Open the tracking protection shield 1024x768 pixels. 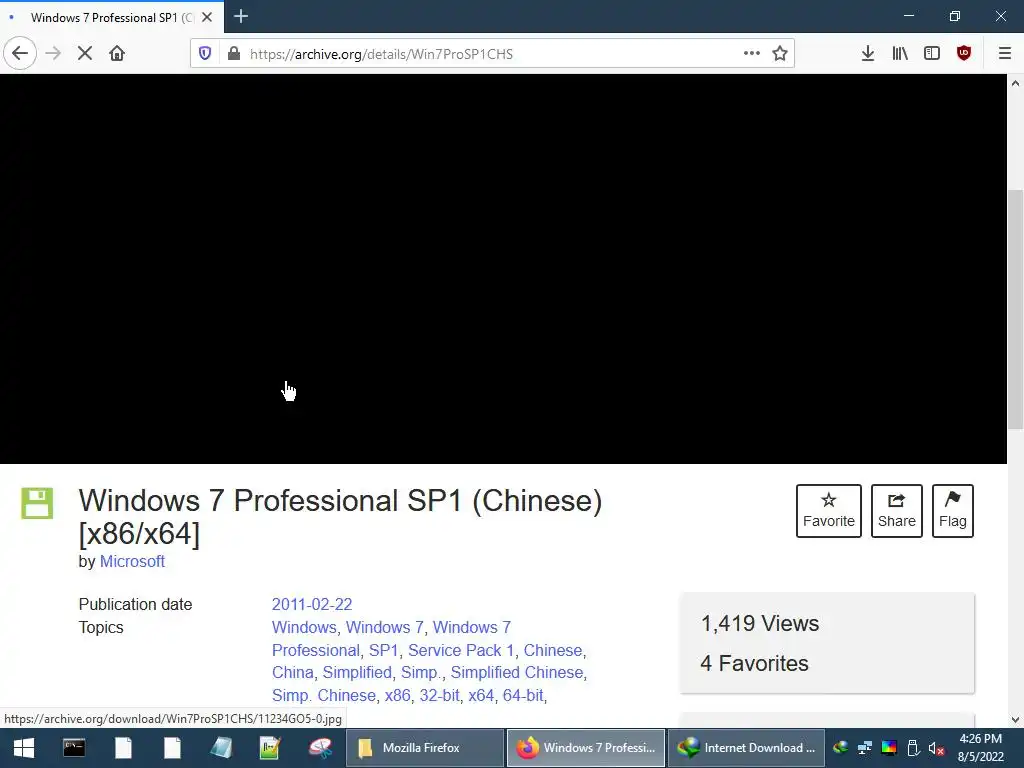coord(205,54)
